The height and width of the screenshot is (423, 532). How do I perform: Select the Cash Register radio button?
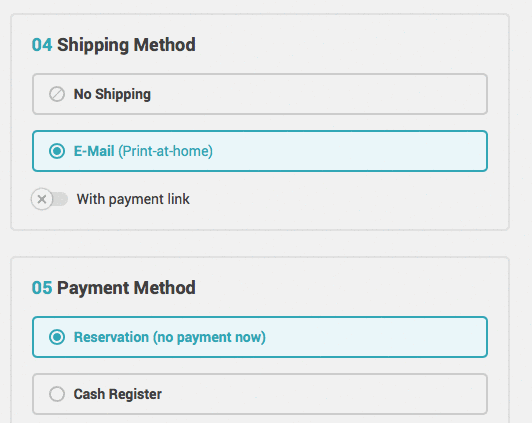[57, 394]
